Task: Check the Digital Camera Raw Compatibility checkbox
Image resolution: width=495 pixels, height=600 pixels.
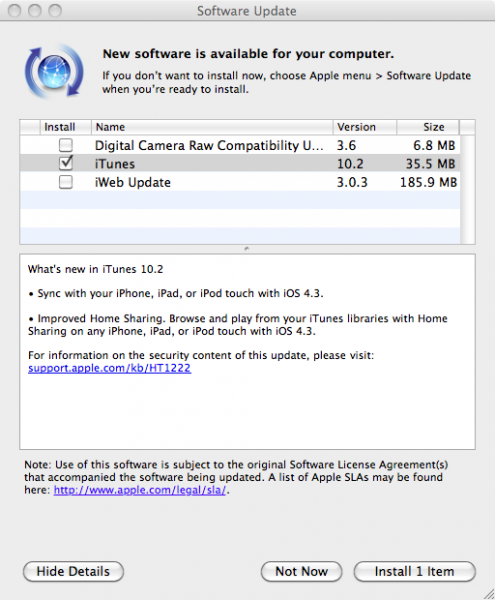Action: click(66, 145)
